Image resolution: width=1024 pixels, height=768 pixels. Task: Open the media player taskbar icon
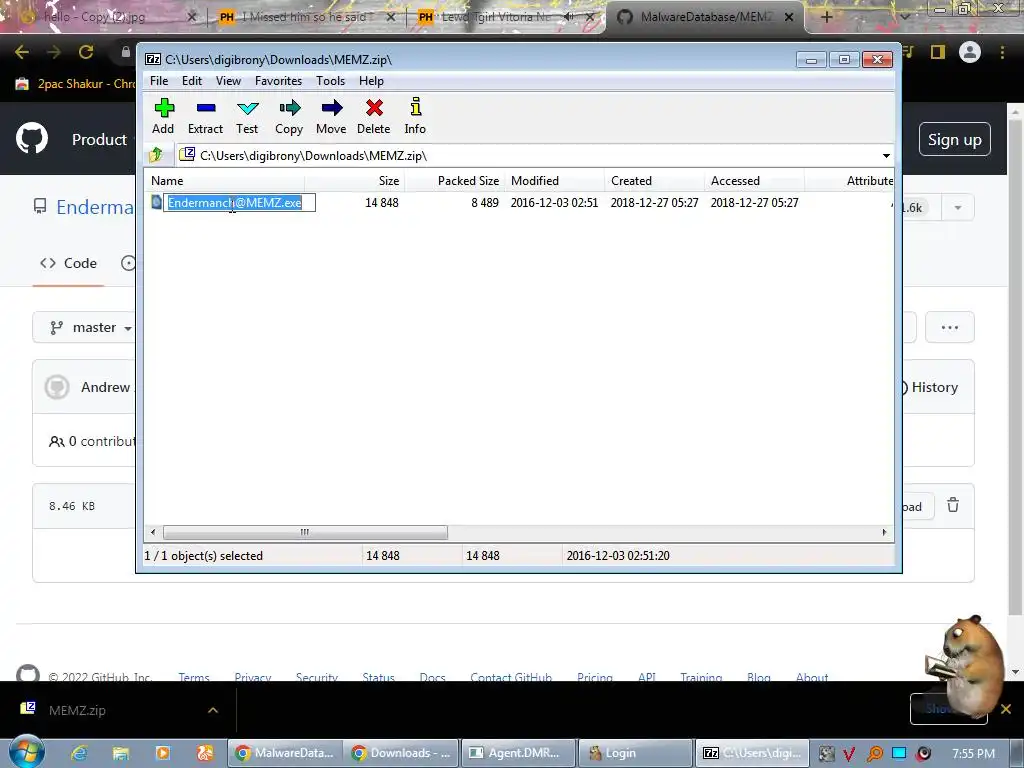163,753
